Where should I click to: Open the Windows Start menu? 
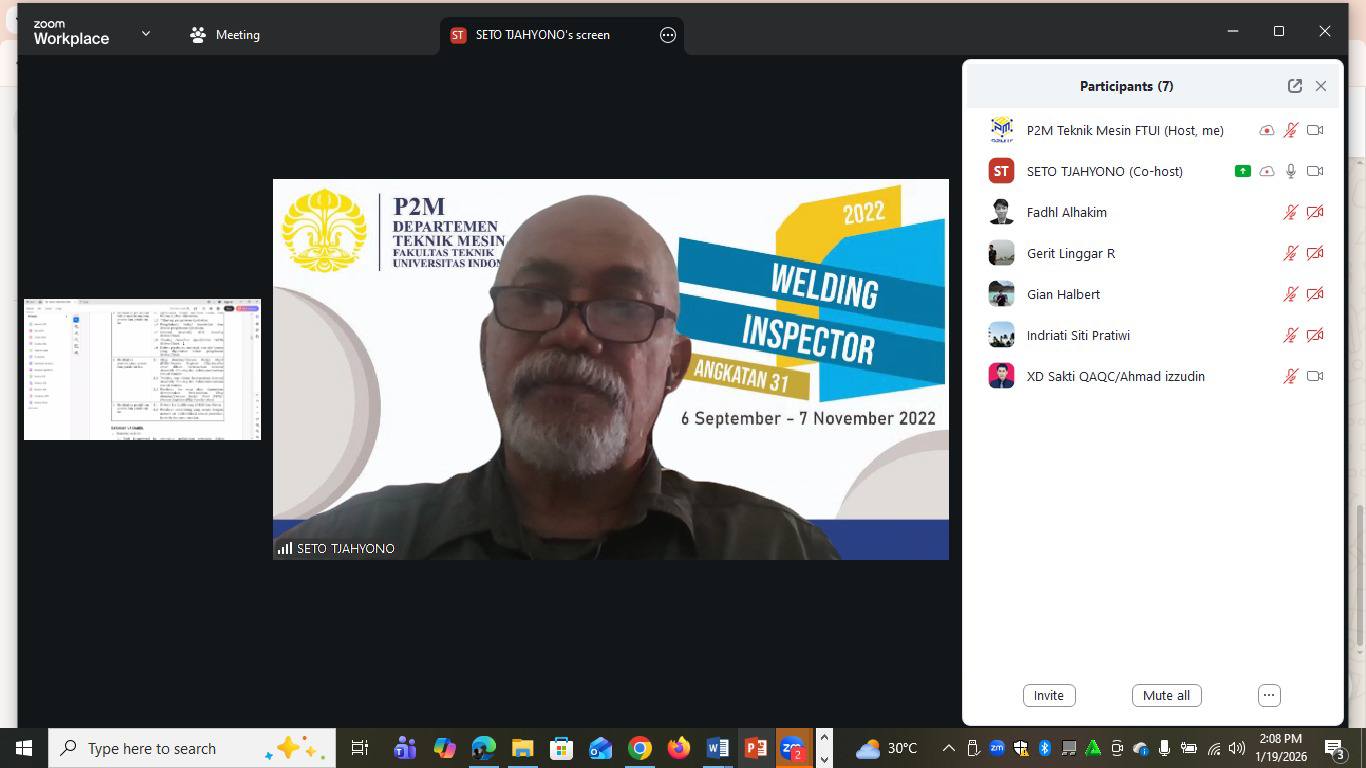pyautogui.click(x=23, y=748)
